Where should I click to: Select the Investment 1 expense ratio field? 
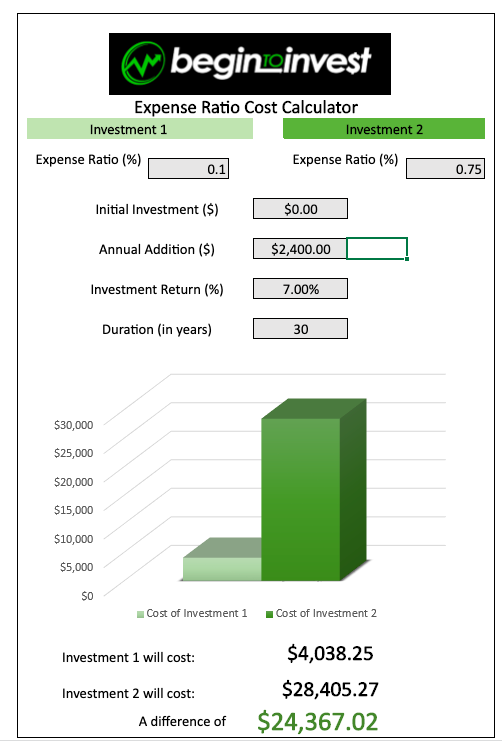188,169
